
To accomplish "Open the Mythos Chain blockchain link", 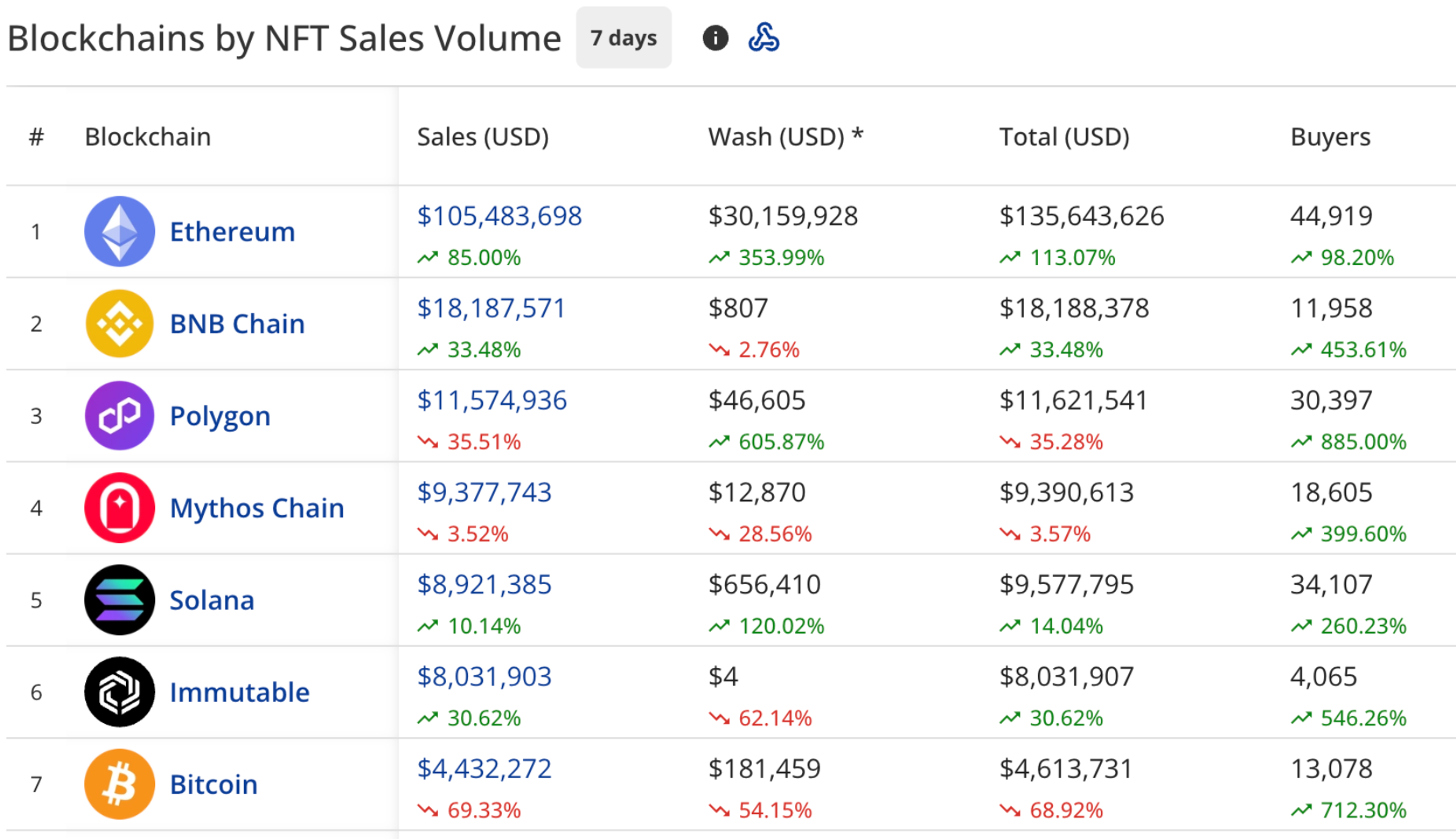I will coord(256,509).
